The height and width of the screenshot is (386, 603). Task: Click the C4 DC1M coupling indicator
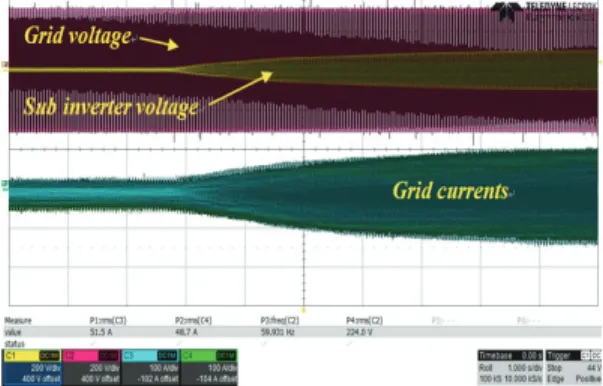(x=226, y=356)
